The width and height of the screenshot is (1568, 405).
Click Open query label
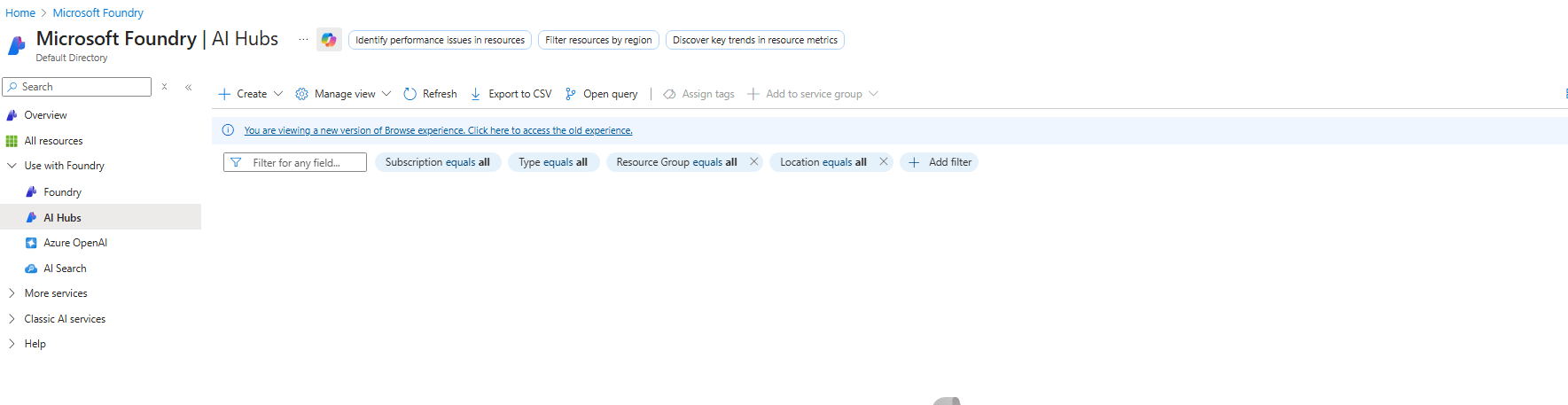pyautogui.click(x=611, y=94)
